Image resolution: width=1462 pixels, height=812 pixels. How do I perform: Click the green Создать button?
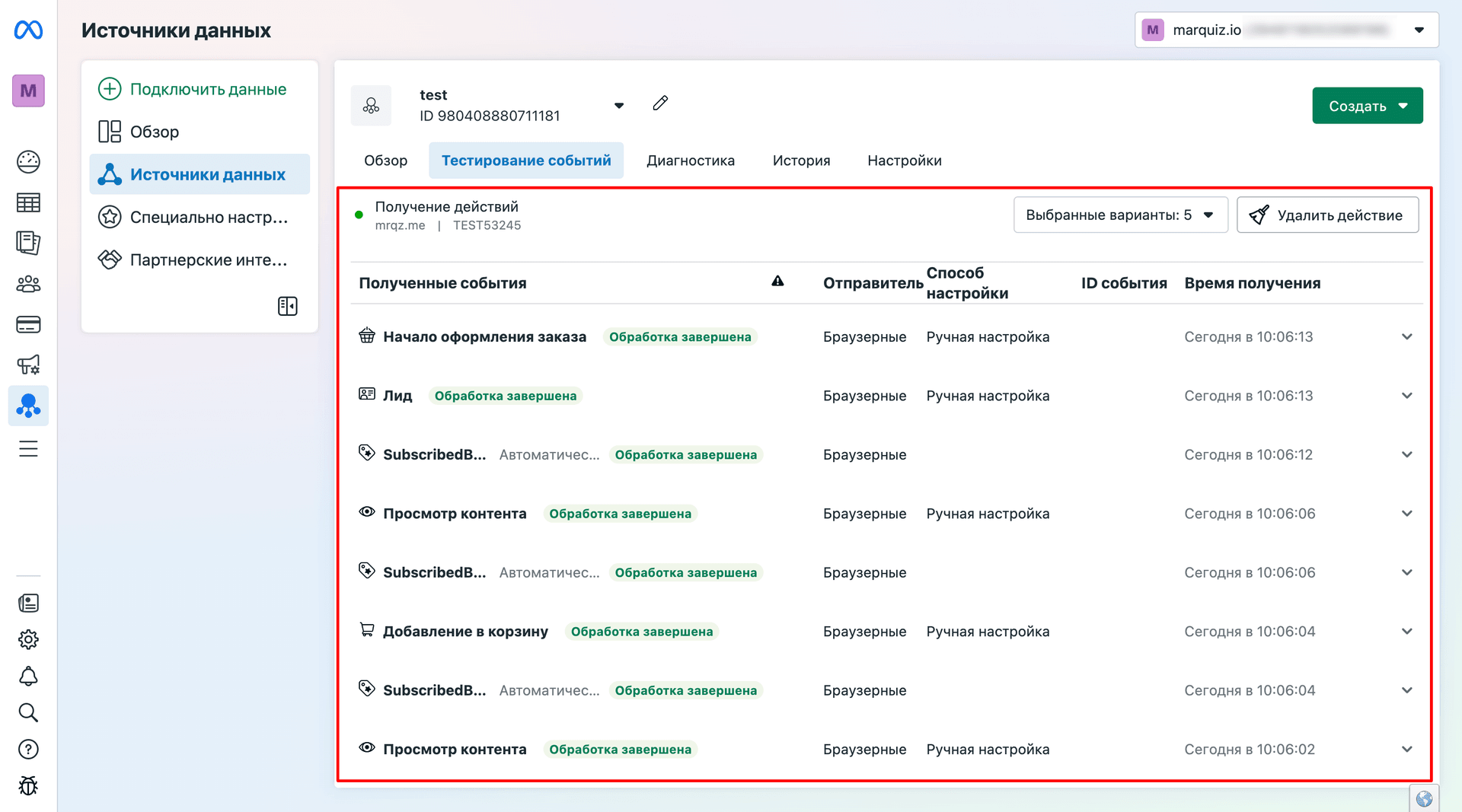1368,106
